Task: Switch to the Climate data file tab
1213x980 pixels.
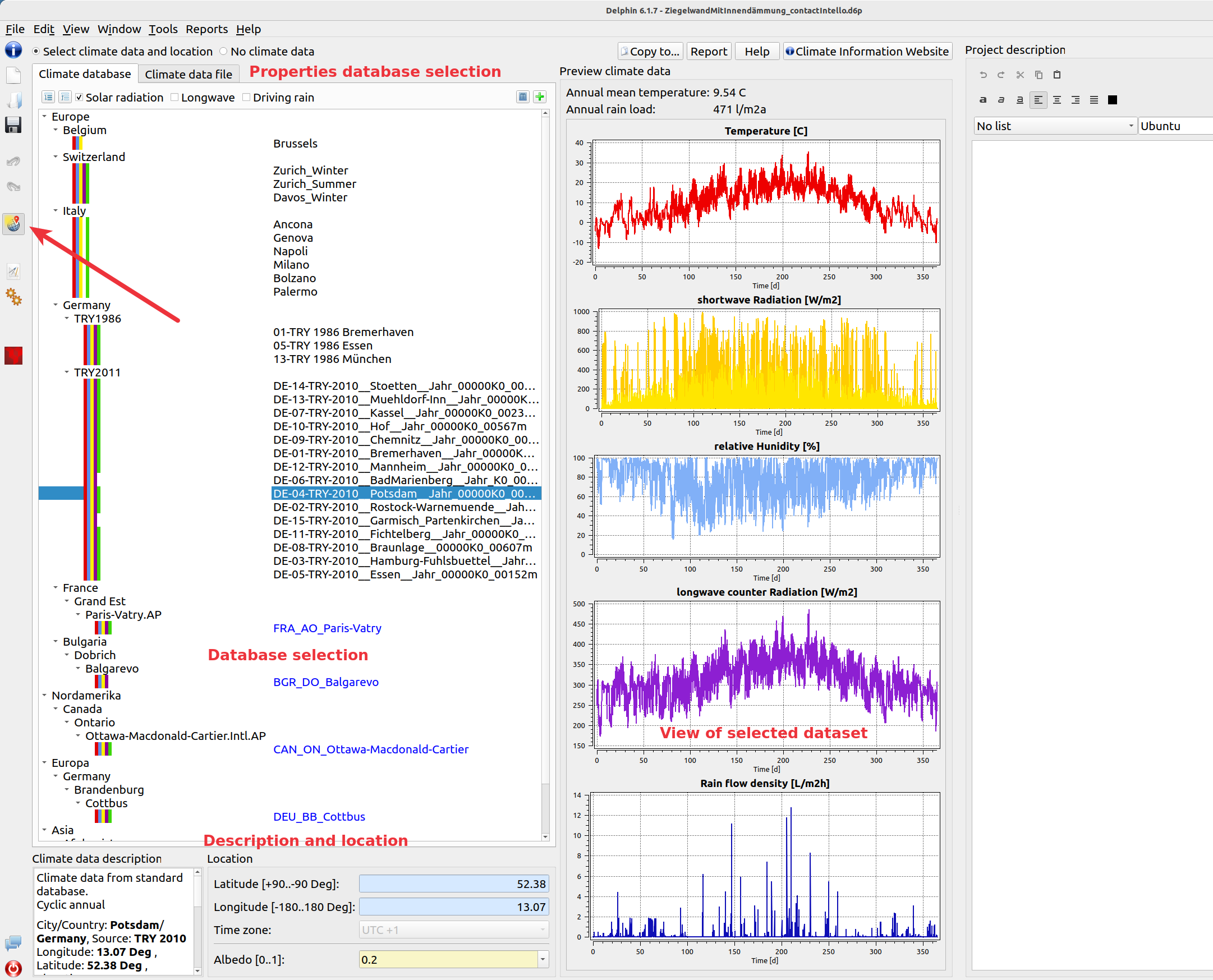Action: [x=189, y=74]
